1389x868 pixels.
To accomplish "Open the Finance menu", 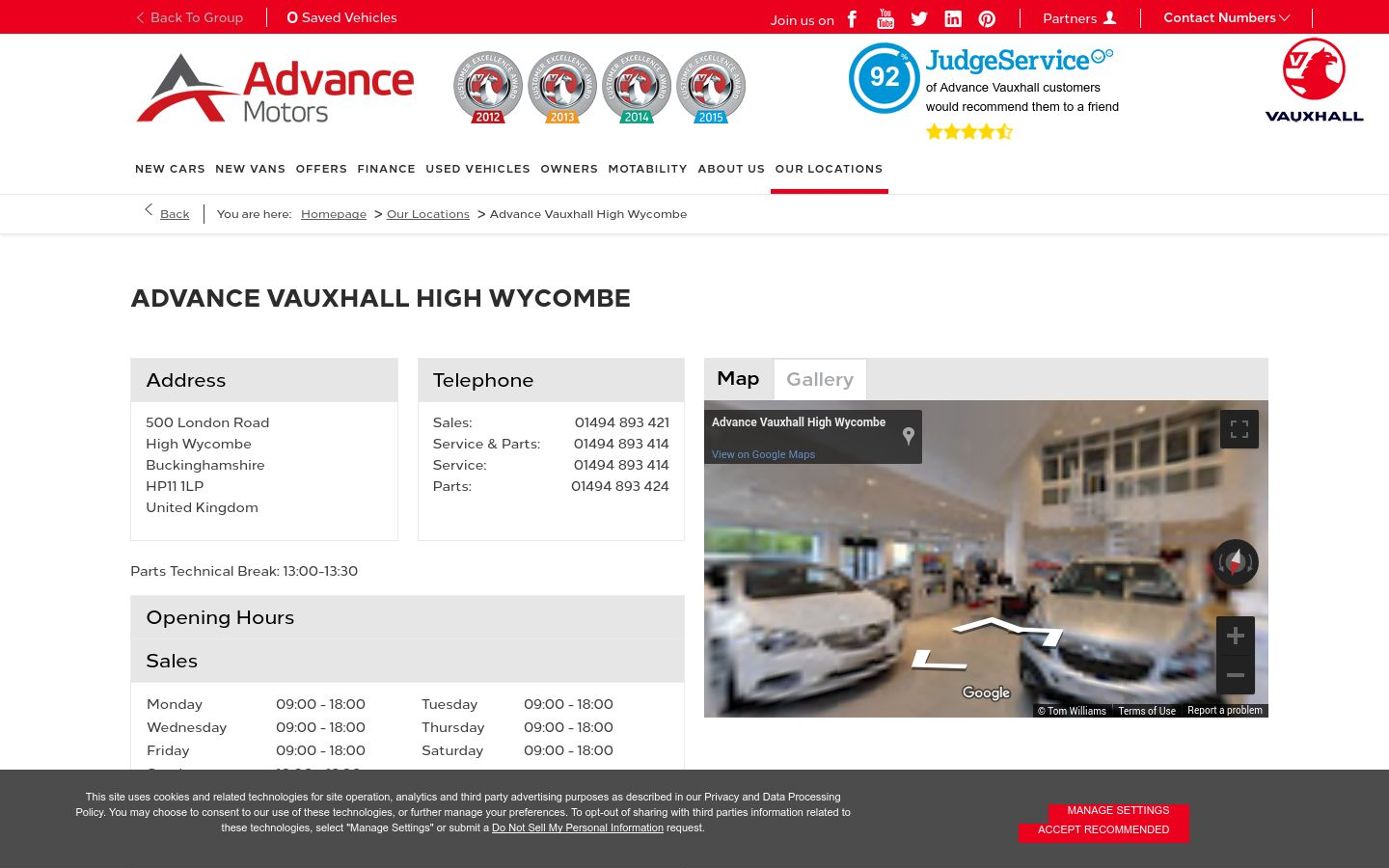I will pos(386,169).
